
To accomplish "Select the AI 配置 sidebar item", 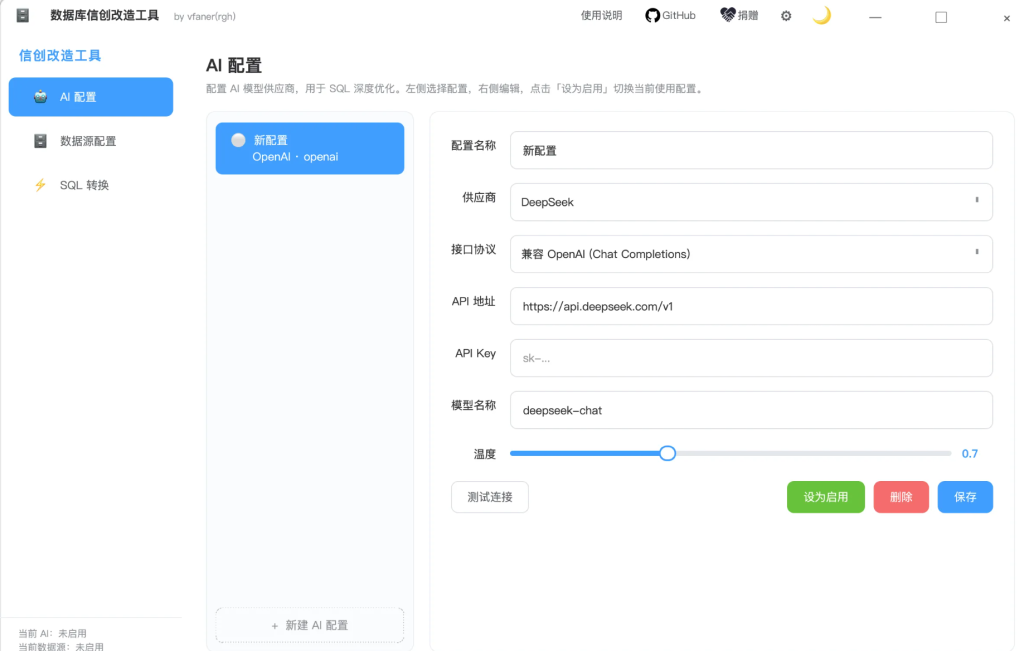I will 91,97.
